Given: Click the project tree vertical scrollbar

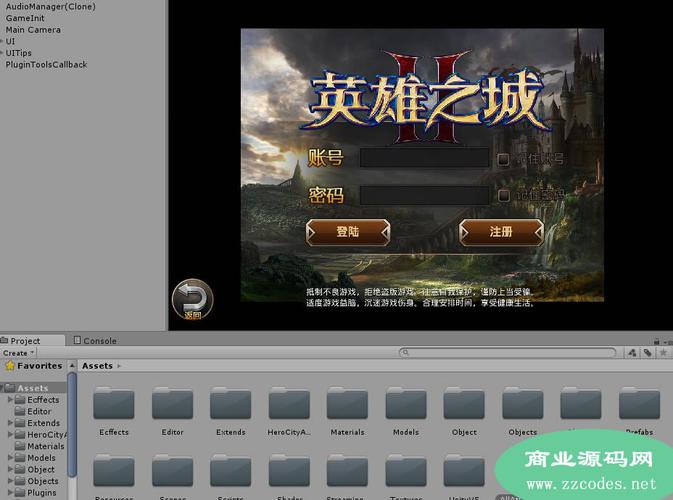Looking at the screenshot, I should (x=72, y=425).
